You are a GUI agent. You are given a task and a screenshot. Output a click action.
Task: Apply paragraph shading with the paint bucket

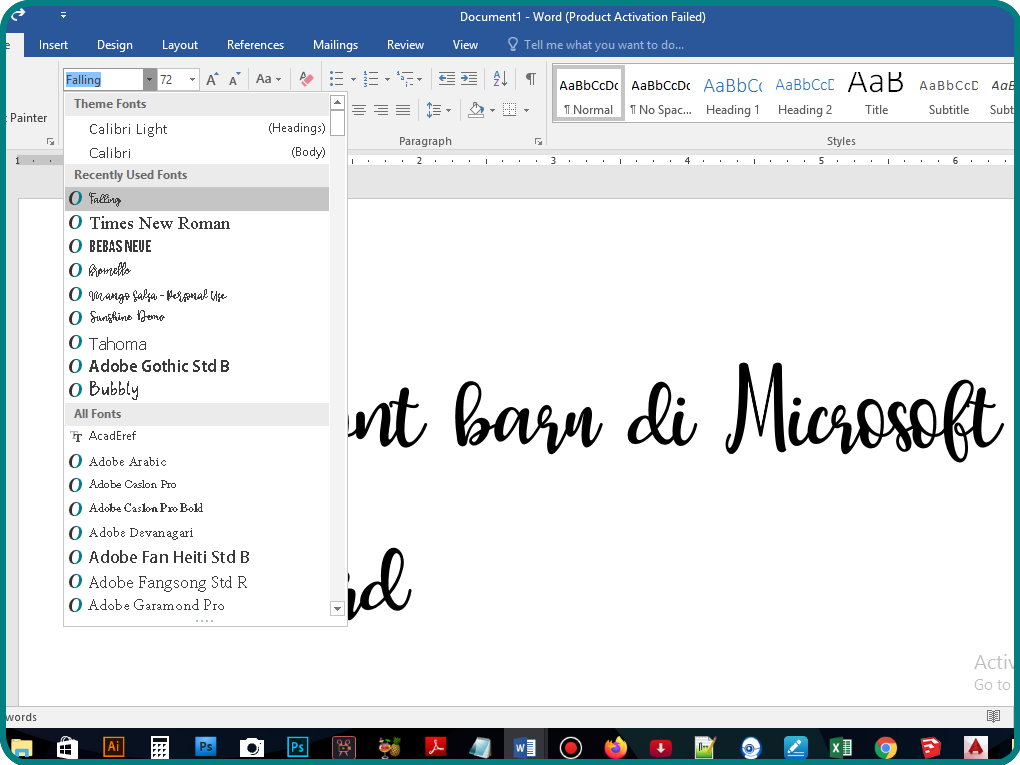[x=476, y=110]
